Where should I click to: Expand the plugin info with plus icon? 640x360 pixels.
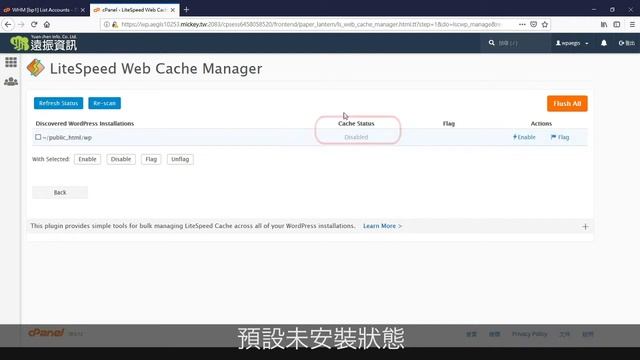[x=585, y=227]
